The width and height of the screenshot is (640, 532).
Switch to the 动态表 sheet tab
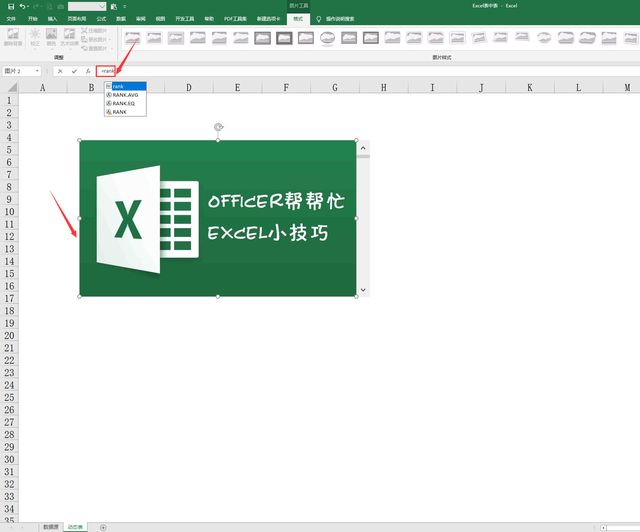(75, 527)
